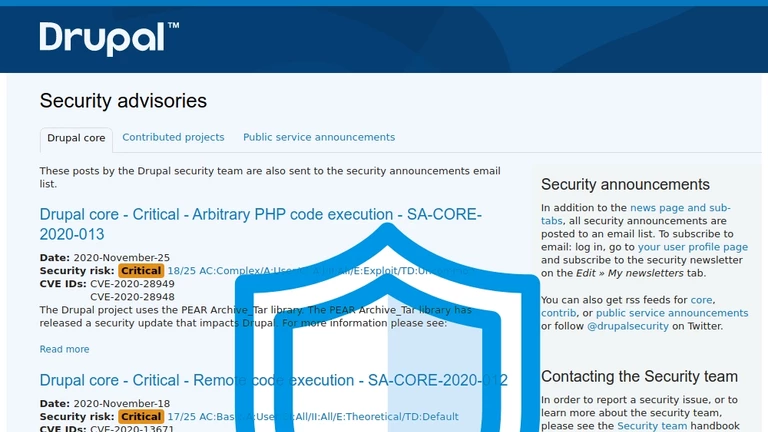768x432 pixels.
Task: Open Public service announcements tab
Action: coord(319,137)
